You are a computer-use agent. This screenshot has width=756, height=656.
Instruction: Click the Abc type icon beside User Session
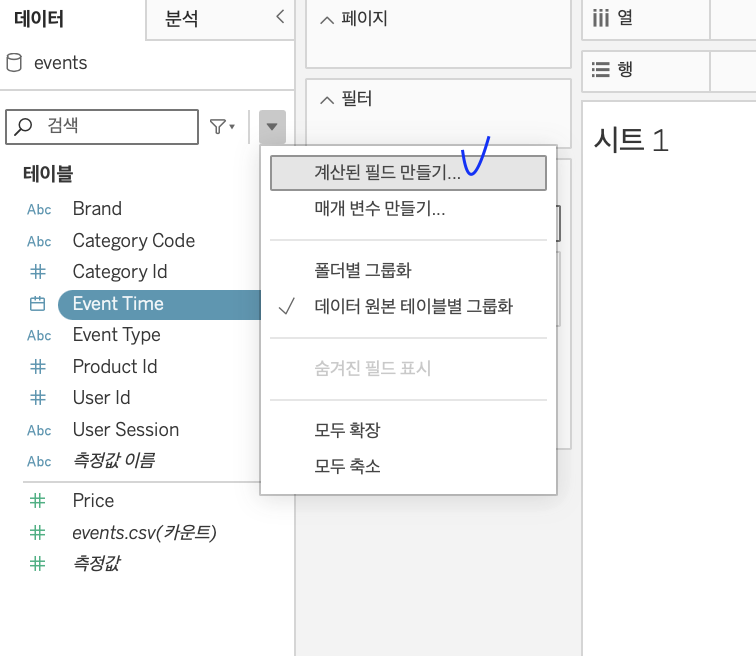pyautogui.click(x=39, y=430)
